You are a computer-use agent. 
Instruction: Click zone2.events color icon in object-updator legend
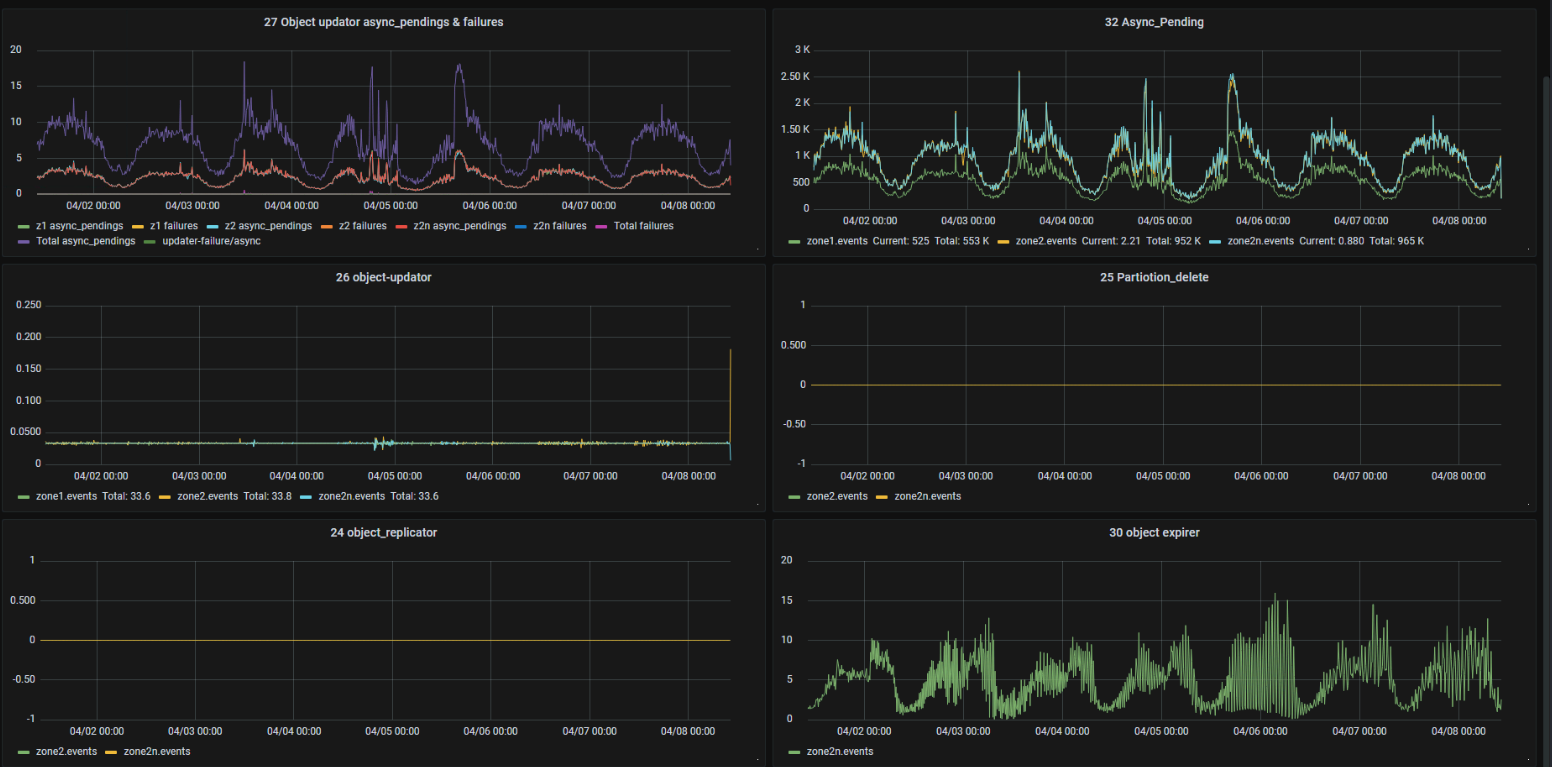tap(165, 496)
